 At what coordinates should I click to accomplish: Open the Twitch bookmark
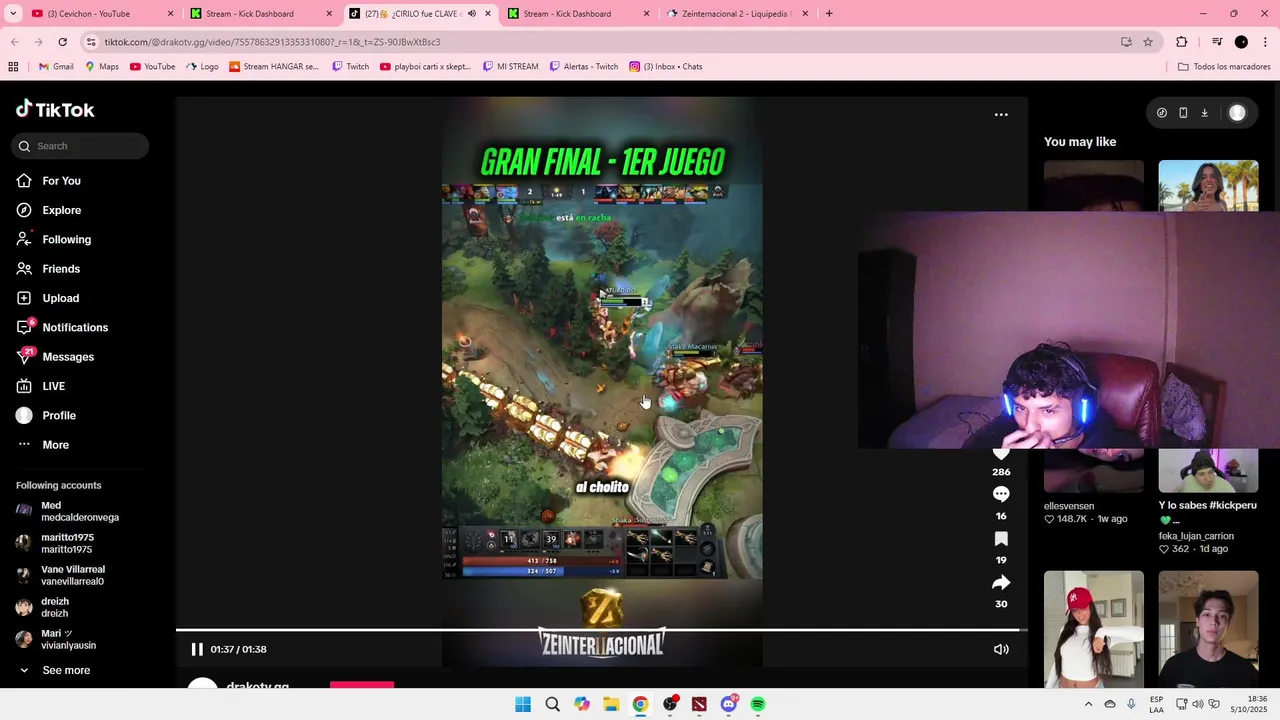[x=351, y=67]
